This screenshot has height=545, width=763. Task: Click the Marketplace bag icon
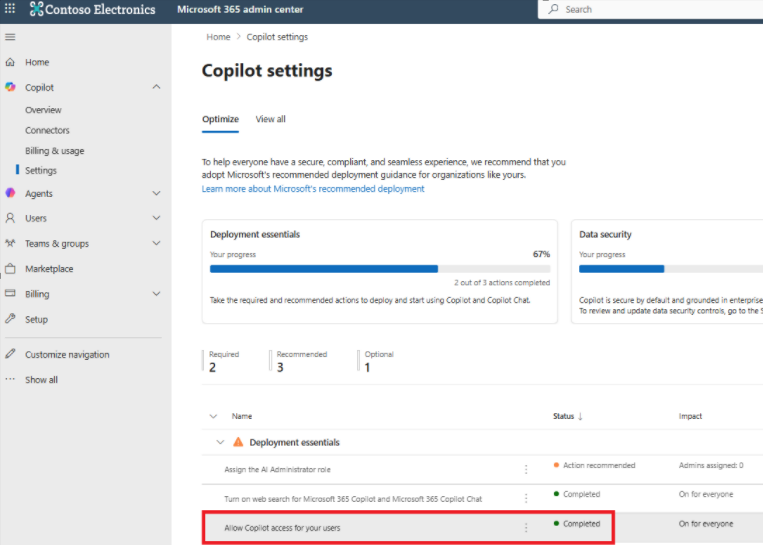point(10,269)
